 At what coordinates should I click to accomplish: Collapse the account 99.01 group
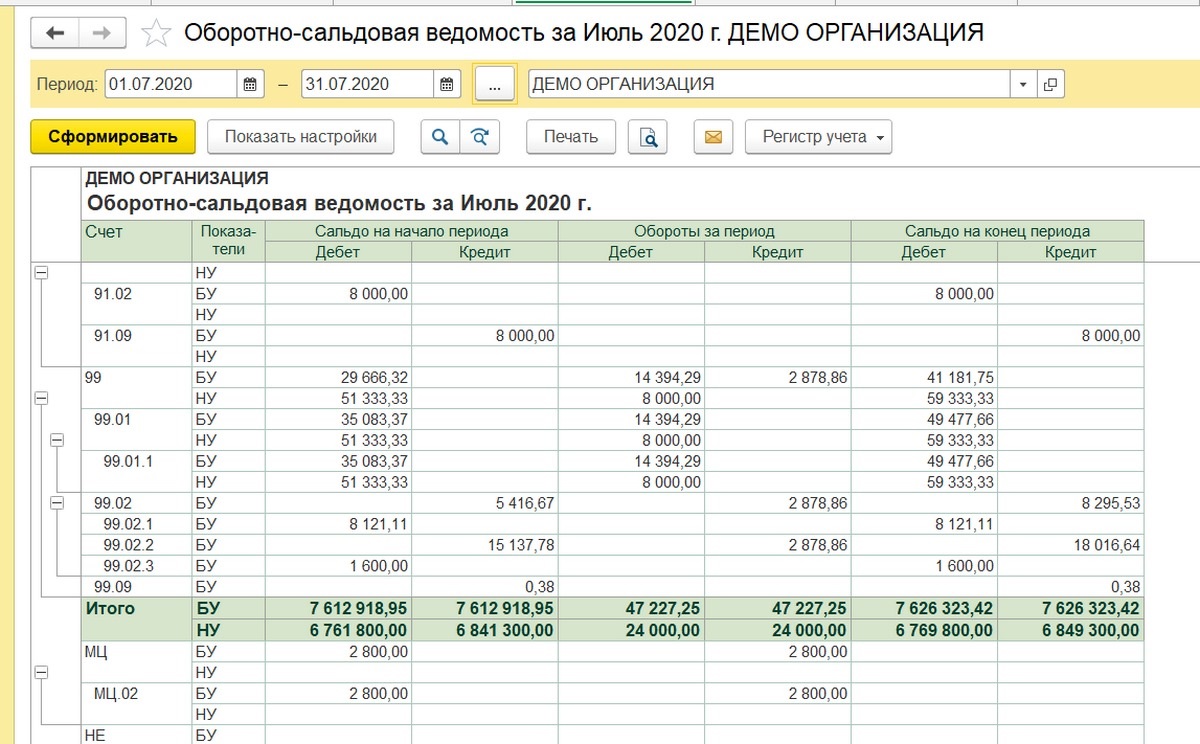57,440
